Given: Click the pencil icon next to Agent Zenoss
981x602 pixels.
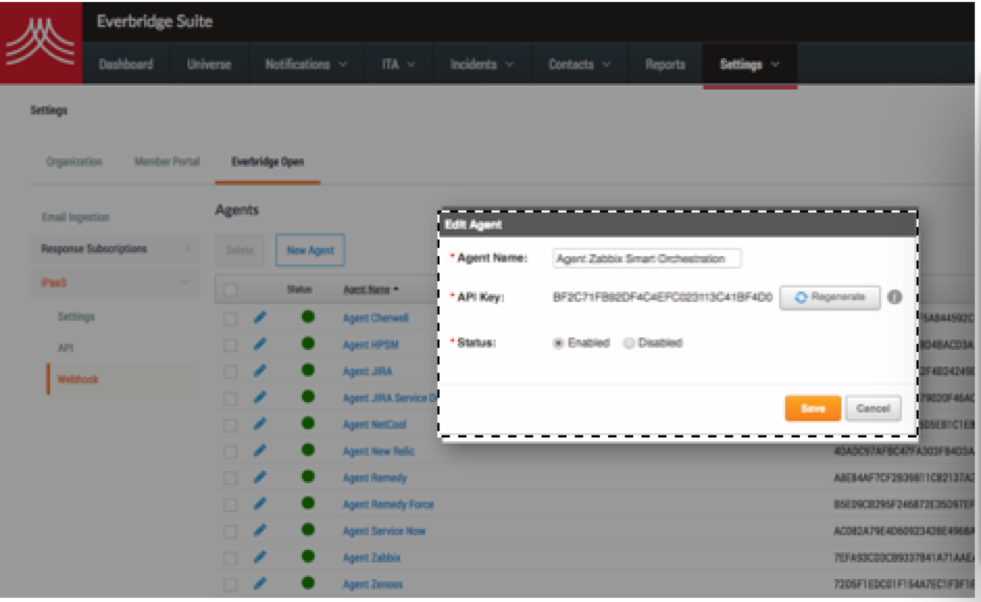Looking at the screenshot, I should pyautogui.click(x=260, y=583).
